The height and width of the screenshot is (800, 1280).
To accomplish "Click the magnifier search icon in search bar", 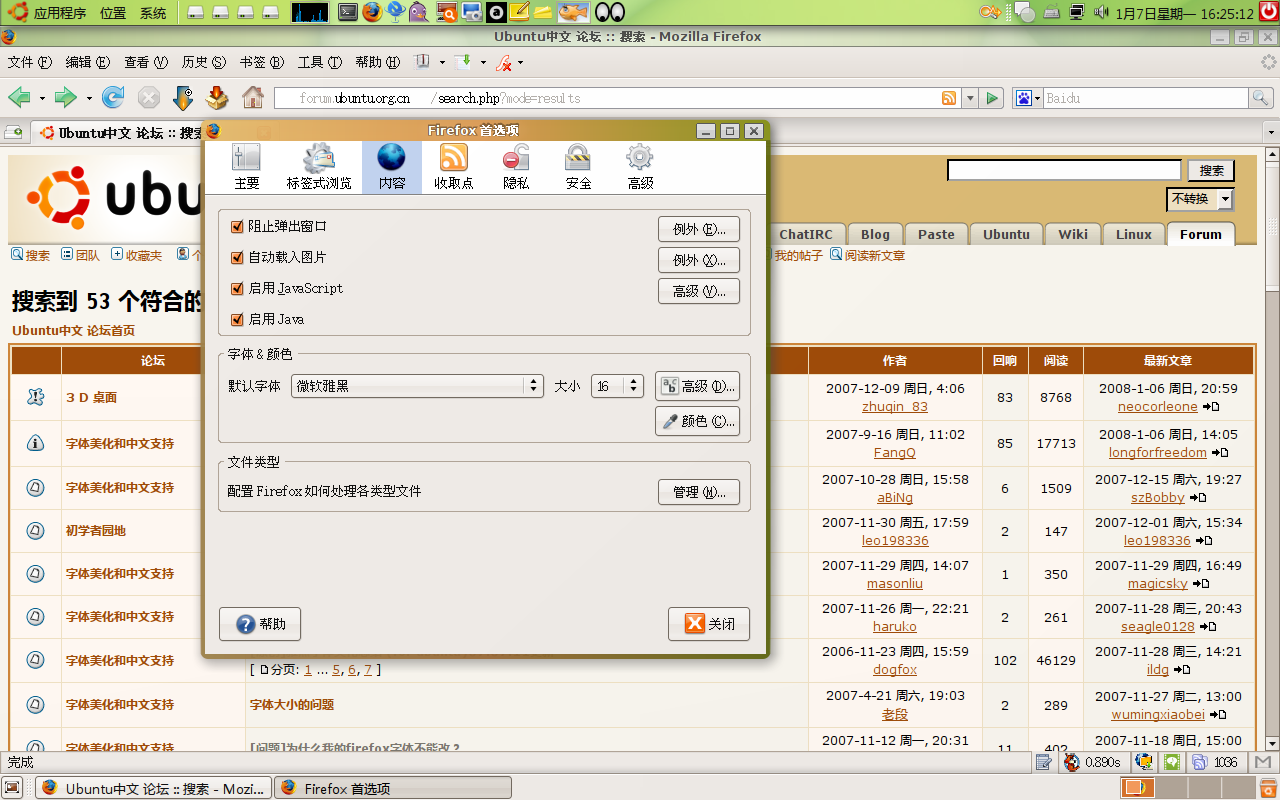I will pyautogui.click(x=1261, y=98).
